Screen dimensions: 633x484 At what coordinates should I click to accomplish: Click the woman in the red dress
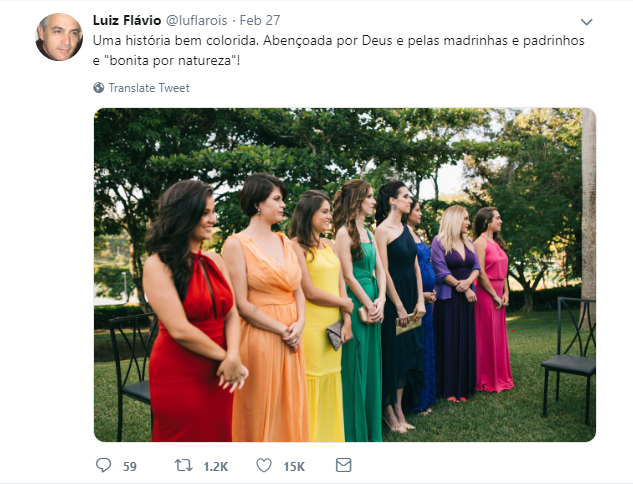193,311
